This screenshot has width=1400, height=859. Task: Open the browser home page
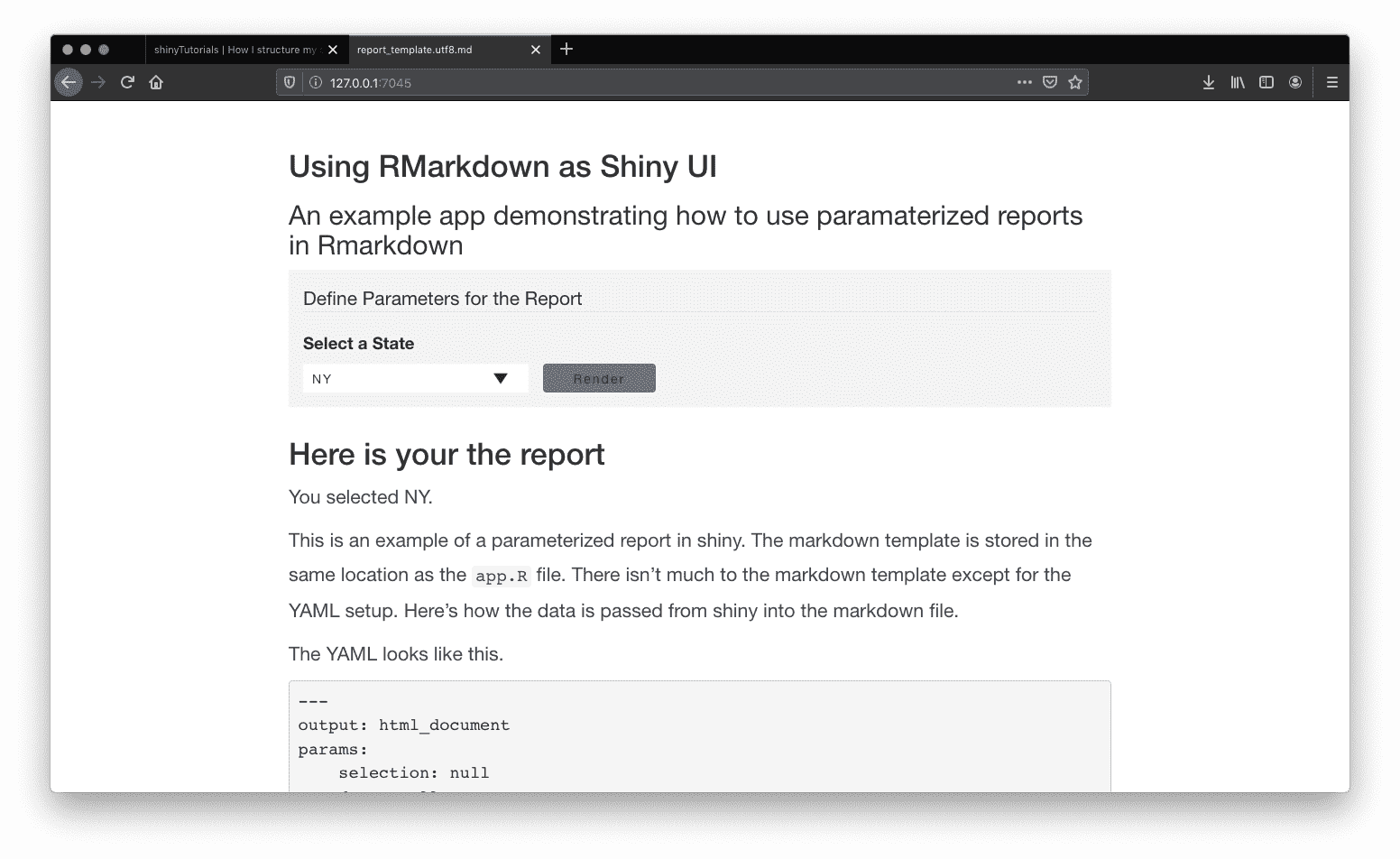click(x=156, y=82)
